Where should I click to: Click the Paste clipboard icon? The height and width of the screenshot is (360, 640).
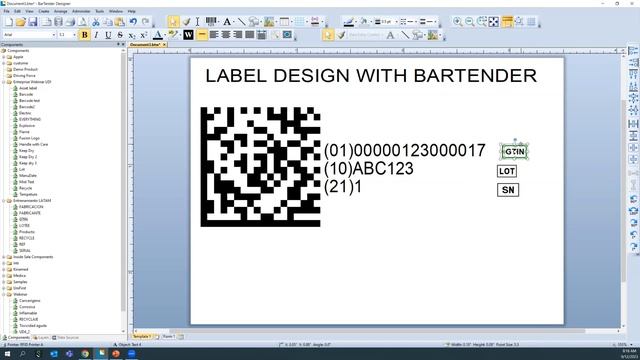[x=120, y=22]
